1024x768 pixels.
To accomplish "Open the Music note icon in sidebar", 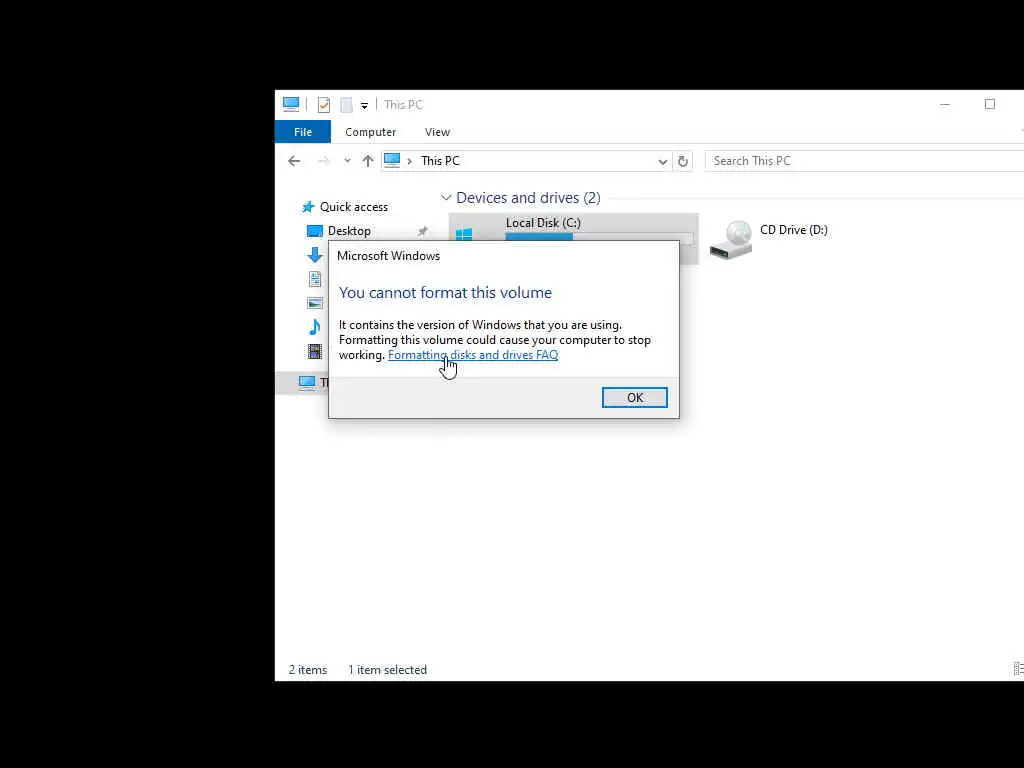I will pos(315,327).
